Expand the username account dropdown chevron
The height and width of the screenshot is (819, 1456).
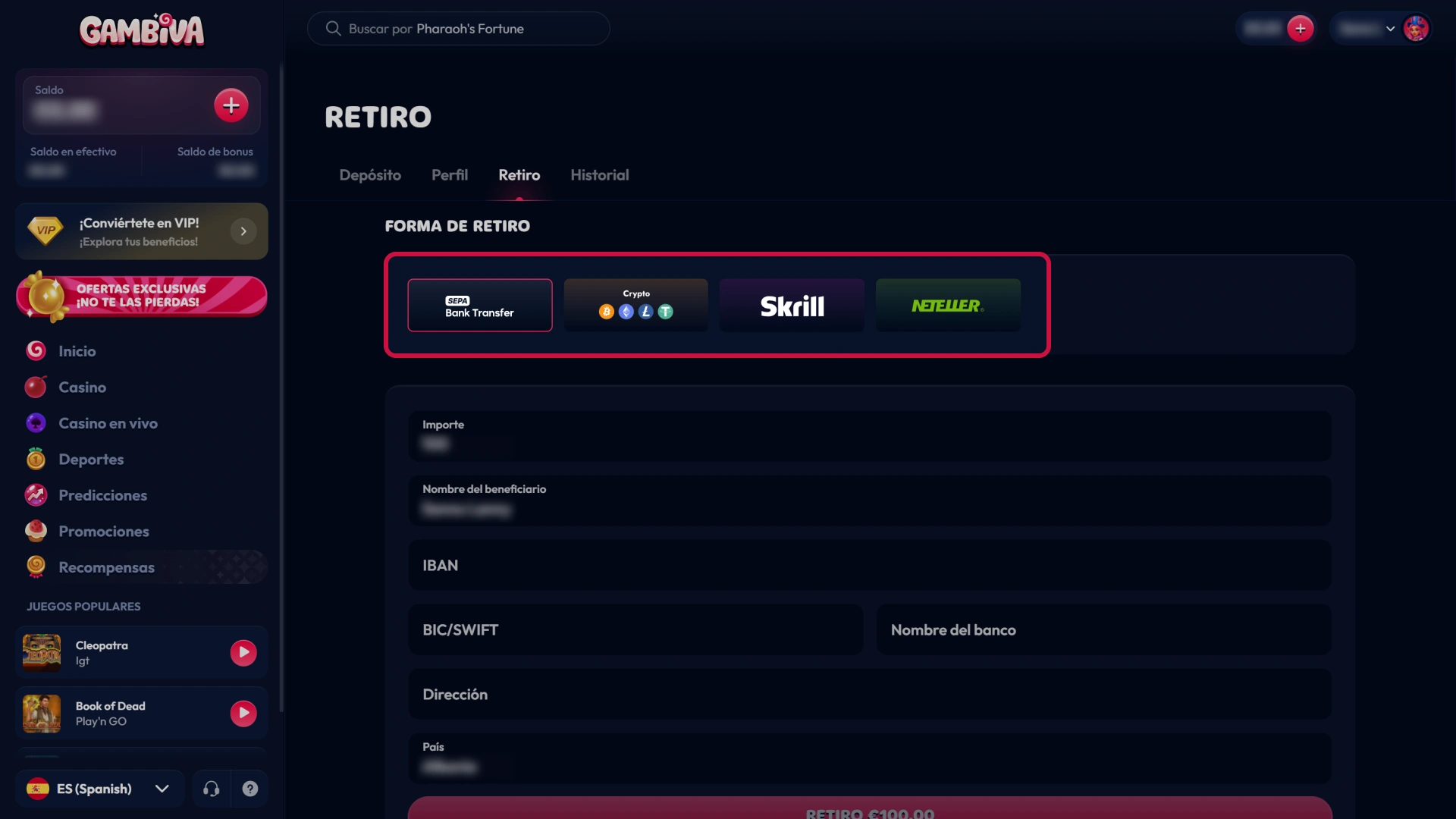coord(1390,29)
